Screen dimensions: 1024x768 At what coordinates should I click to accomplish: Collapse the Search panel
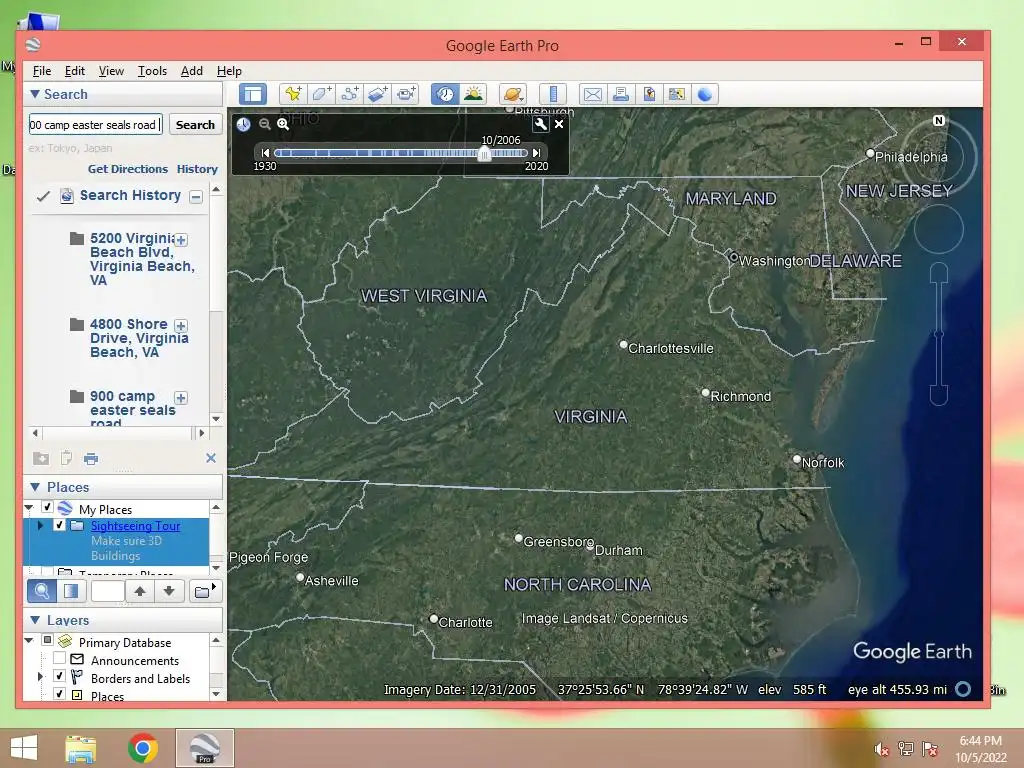35,94
